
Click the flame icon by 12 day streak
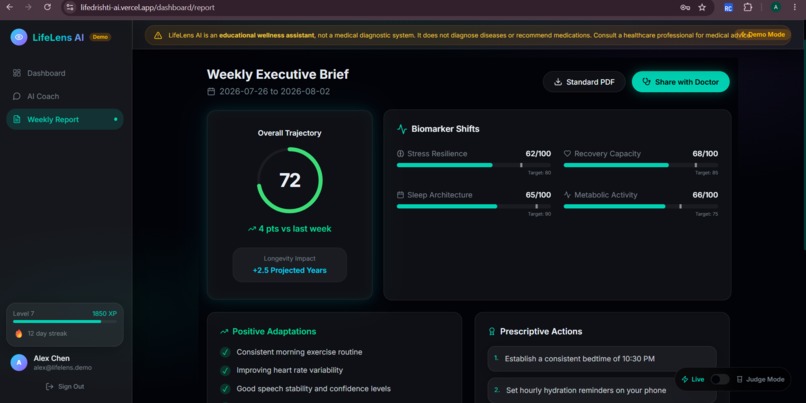pos(19,334)
